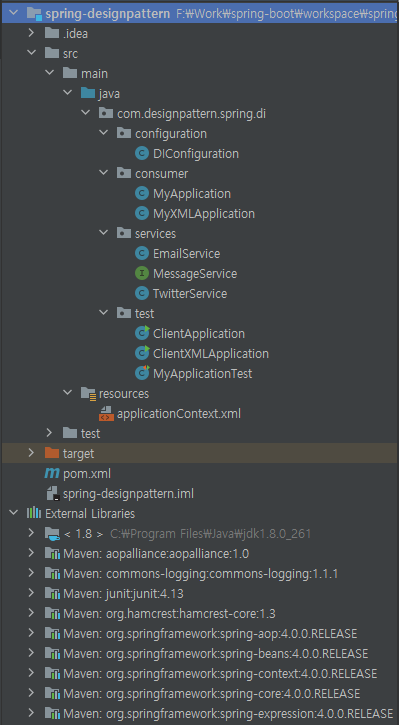
Task: Select Maven: org.hamcrest:hamcrest-core:1.3 row
Action: [x=199, y=614]
